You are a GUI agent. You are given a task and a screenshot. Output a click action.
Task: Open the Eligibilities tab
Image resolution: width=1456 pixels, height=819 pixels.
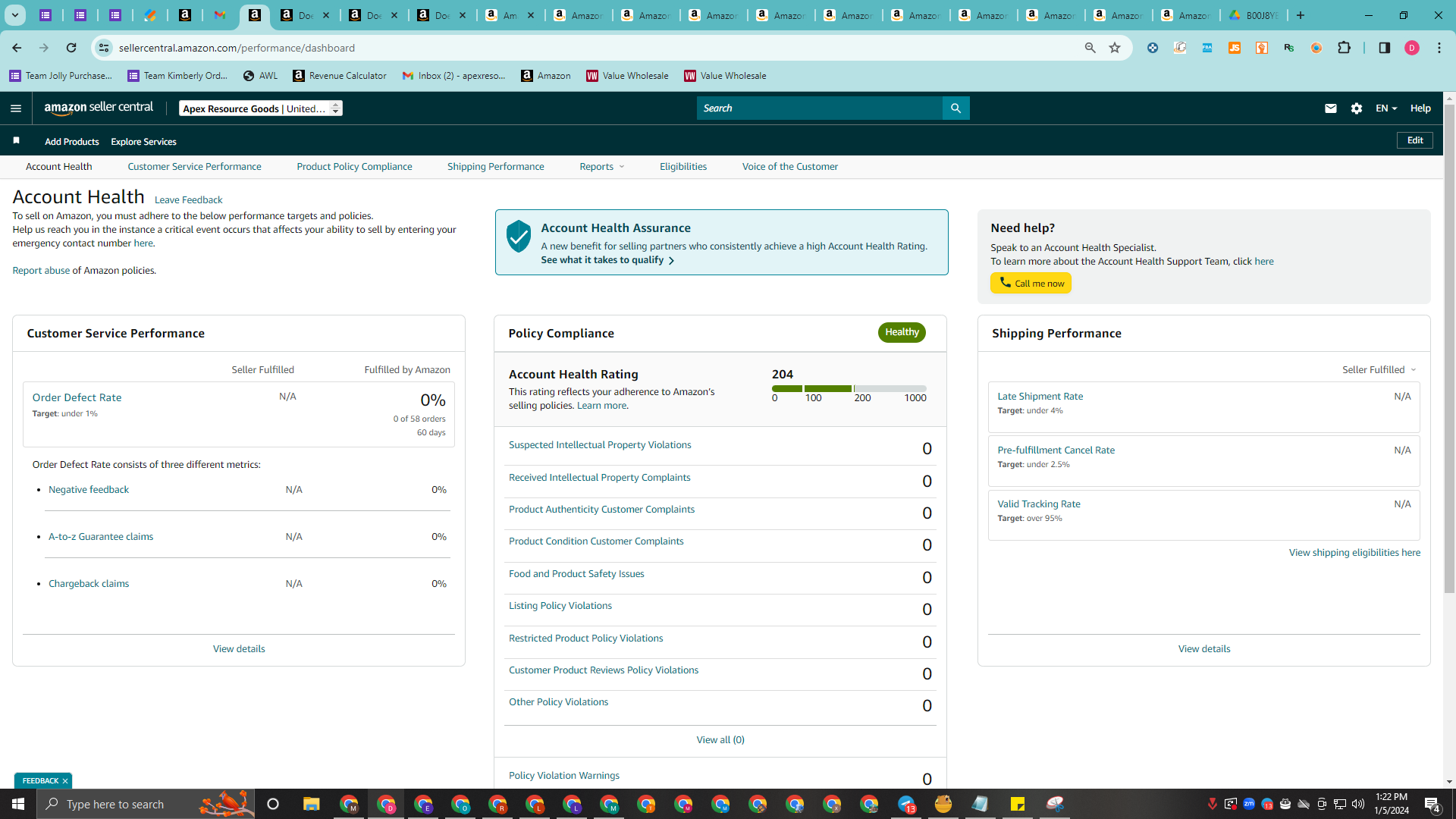[682, 167]
